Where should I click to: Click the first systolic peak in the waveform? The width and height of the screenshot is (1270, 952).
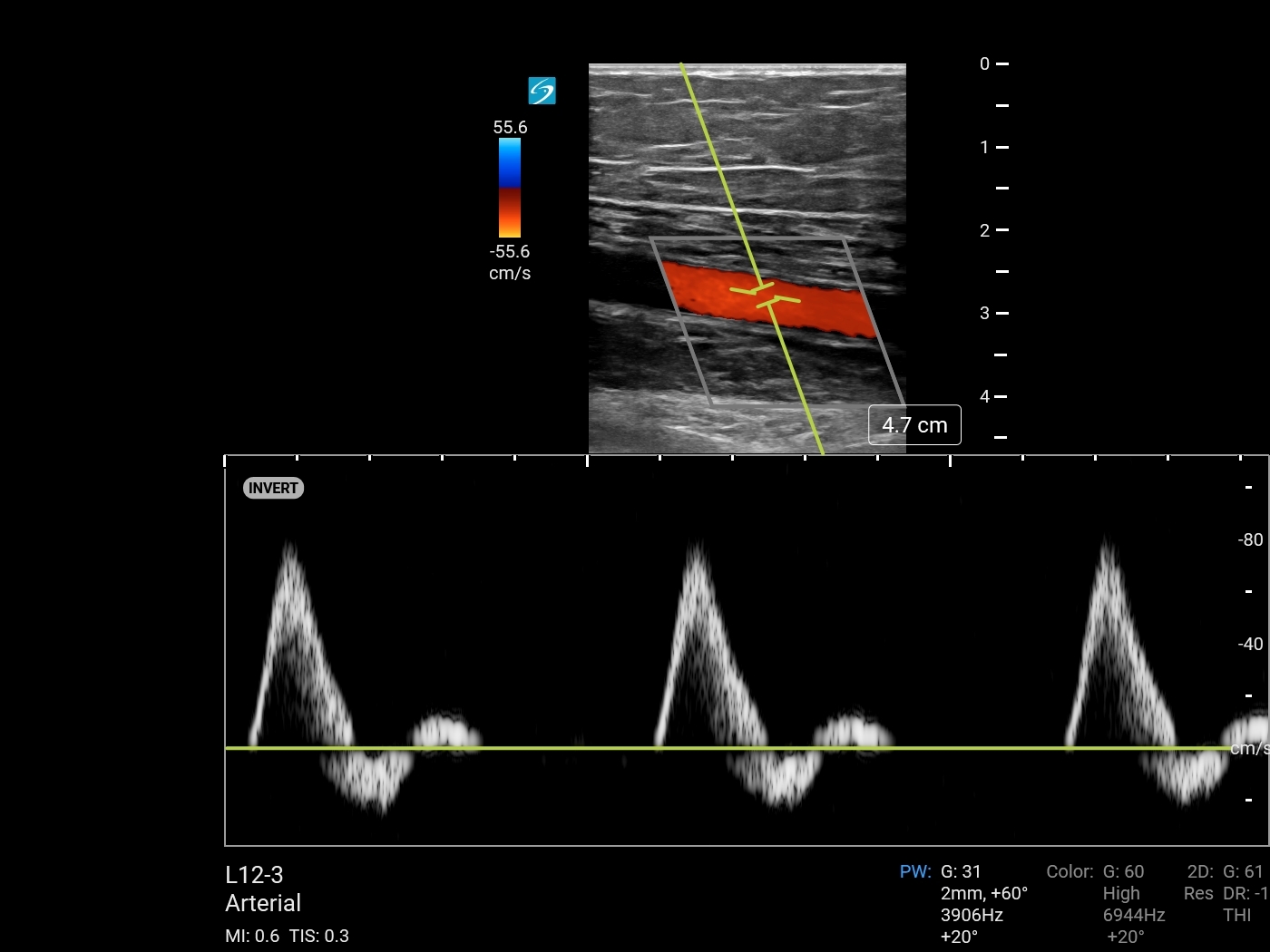point(289,549)
